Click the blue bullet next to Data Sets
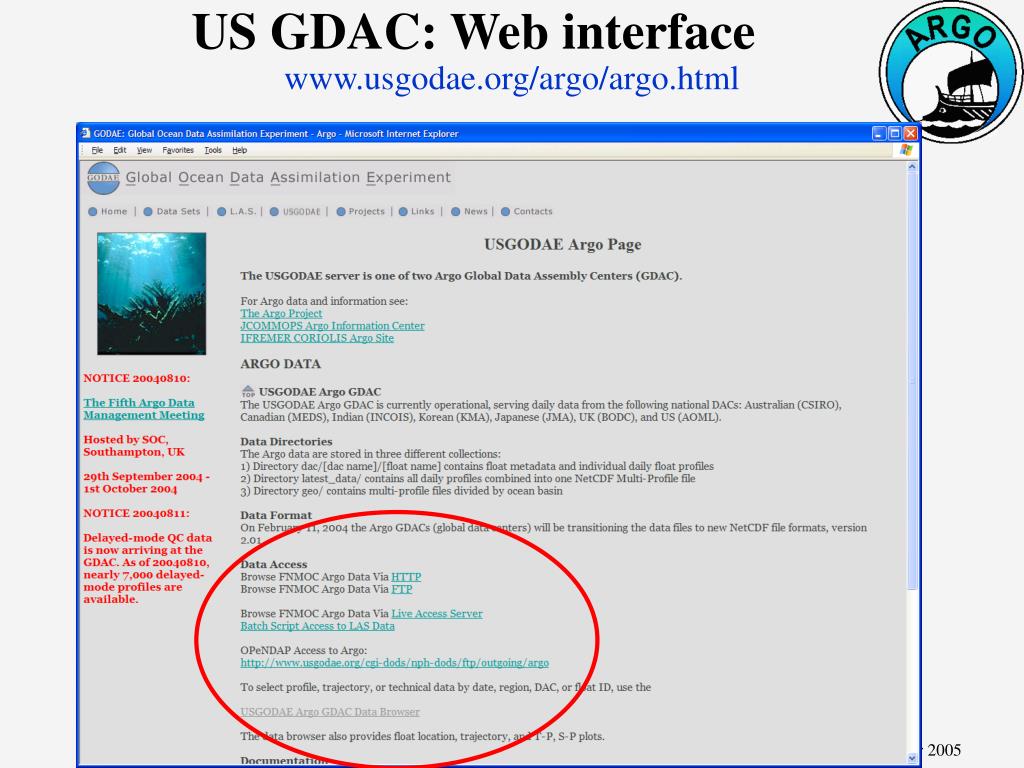The width and height of the screenshot is (1024, 768). click(148, 212)
